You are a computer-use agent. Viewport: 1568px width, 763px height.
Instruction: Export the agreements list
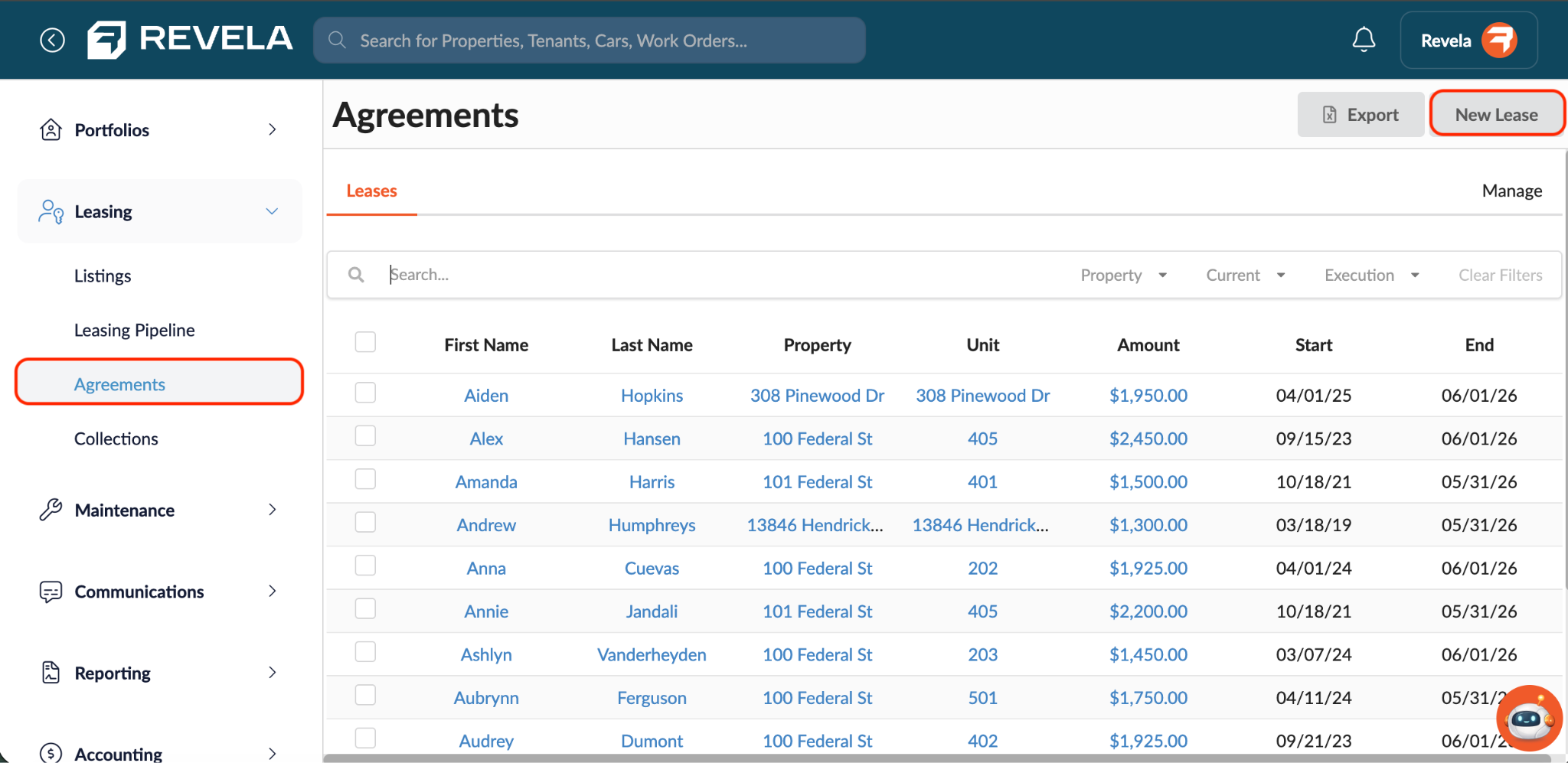coord(1361,115)
